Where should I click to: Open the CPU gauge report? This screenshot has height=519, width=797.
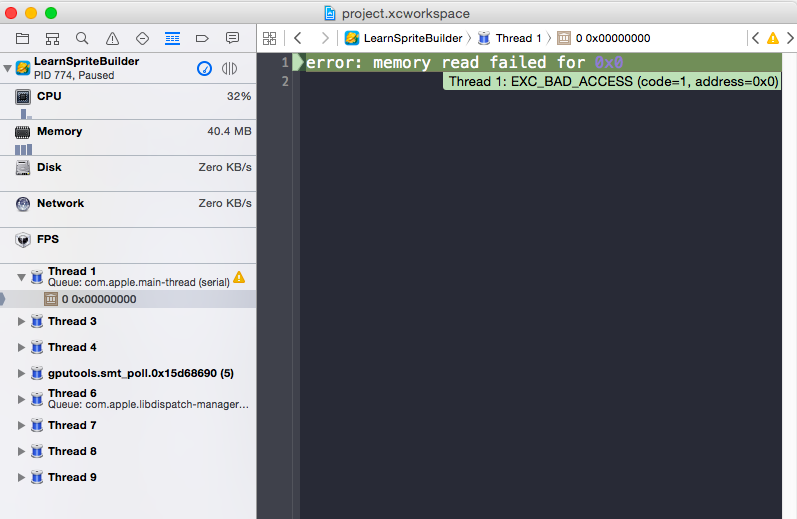click(x=128, y=102)
